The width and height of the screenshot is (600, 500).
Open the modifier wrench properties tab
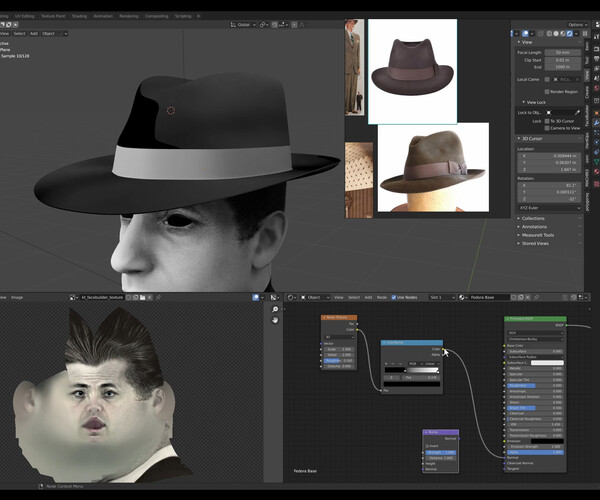tap(596, 123)
